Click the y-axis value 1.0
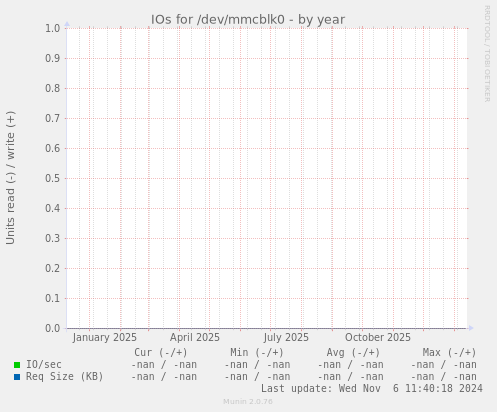Viewport: 497px width, 412px height. (x=53, y=28)
